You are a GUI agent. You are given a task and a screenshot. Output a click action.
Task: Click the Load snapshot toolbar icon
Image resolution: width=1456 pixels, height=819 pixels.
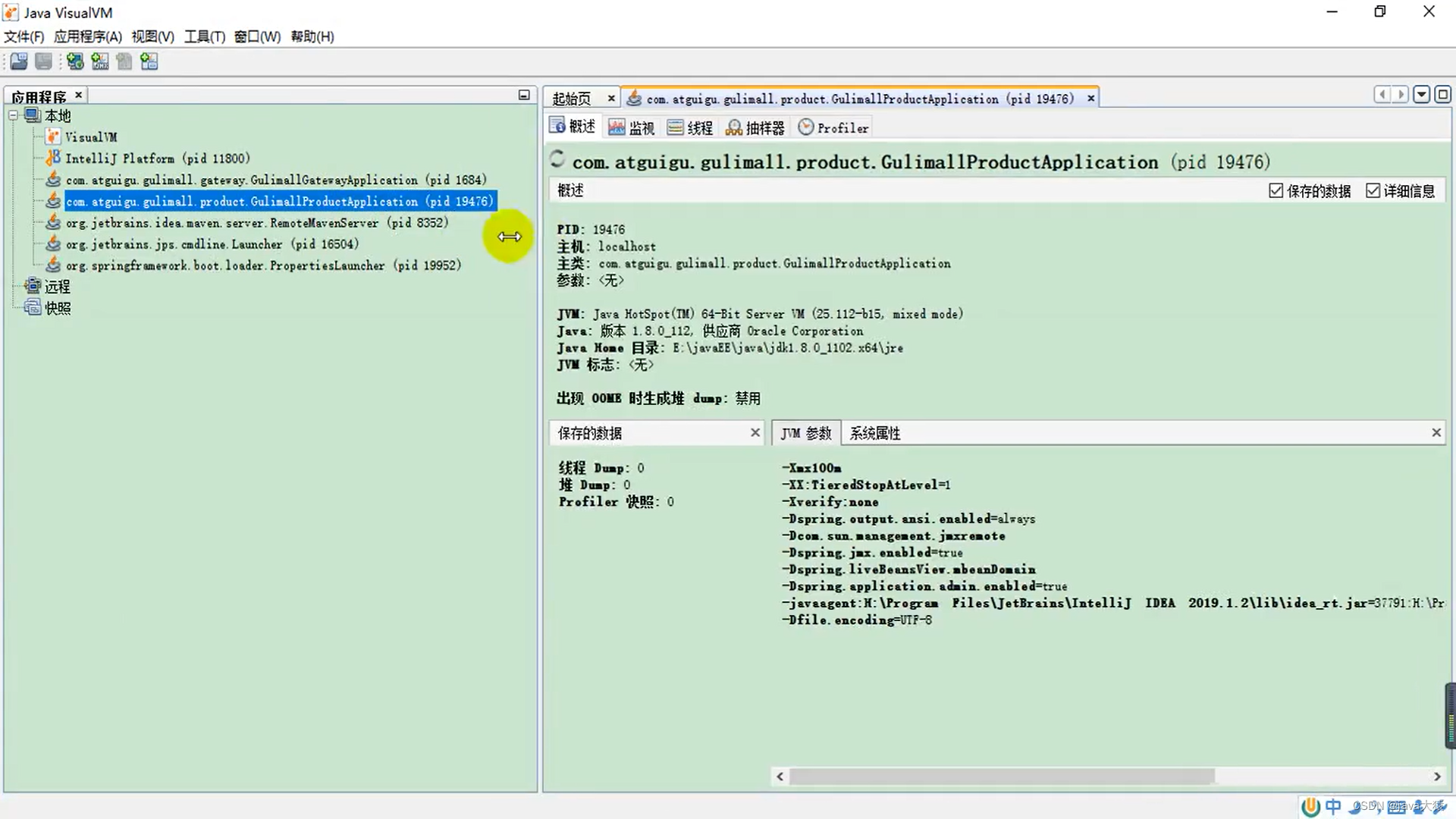coord(19,61)
